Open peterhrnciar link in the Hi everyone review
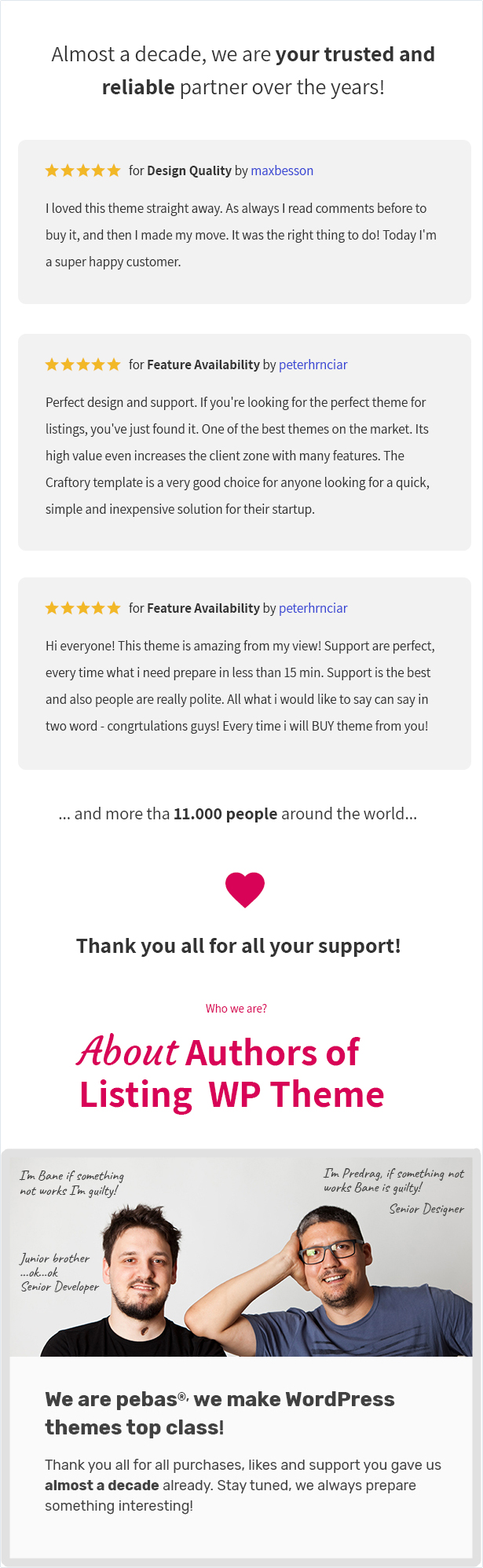Screen dimensions: 483x1568 pyautogui.click(x=313, y=608)
